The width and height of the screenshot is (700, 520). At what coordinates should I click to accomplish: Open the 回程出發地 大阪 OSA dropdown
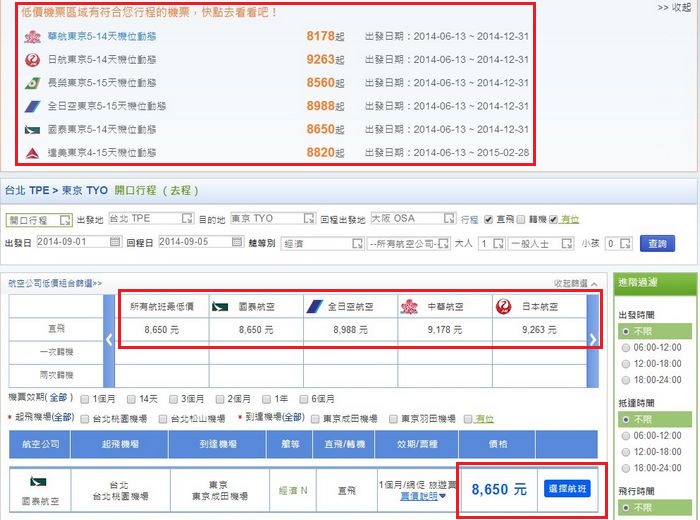[x=413, y=218]
